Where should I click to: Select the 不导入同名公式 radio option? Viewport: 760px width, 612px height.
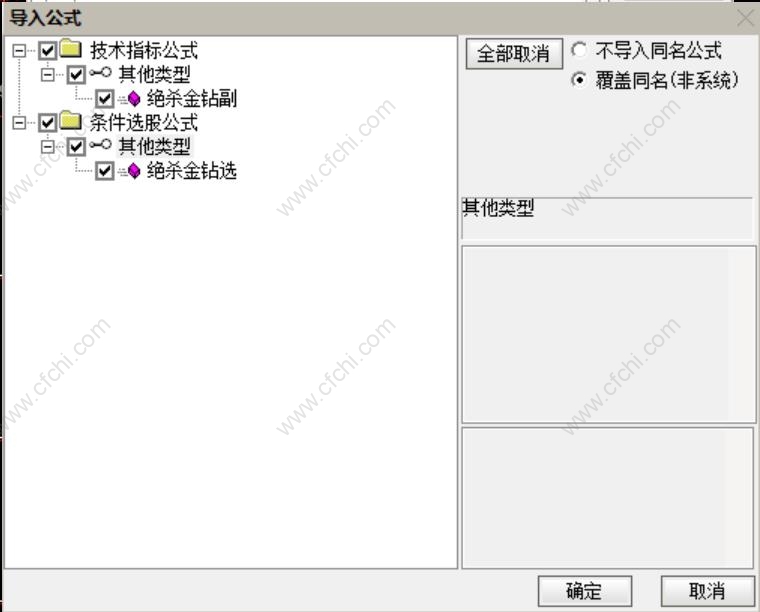pyautogui.click(x=579, y=49)
